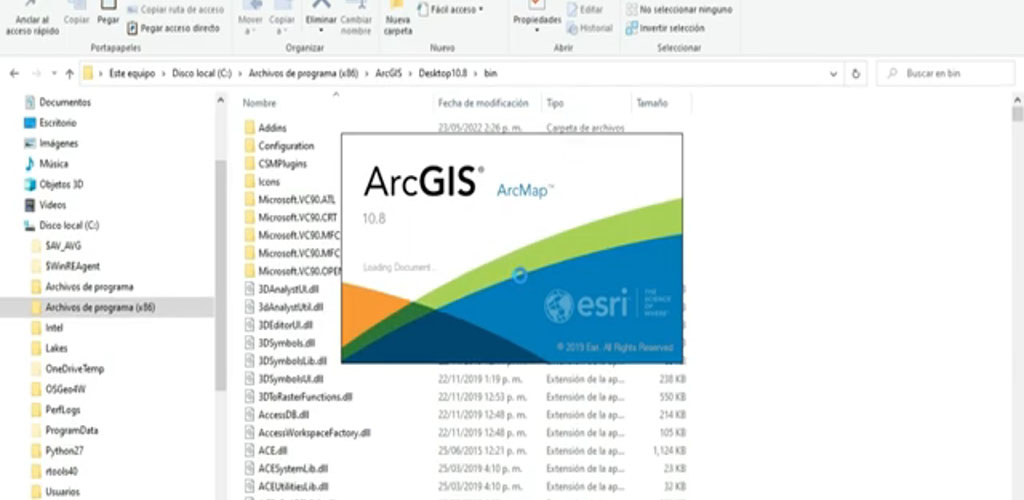The height and width of the screenshot is (500, 1024).
Task: Click the bin breadcrumb segment
Action: pyautogui.click(x=490, y=74)
